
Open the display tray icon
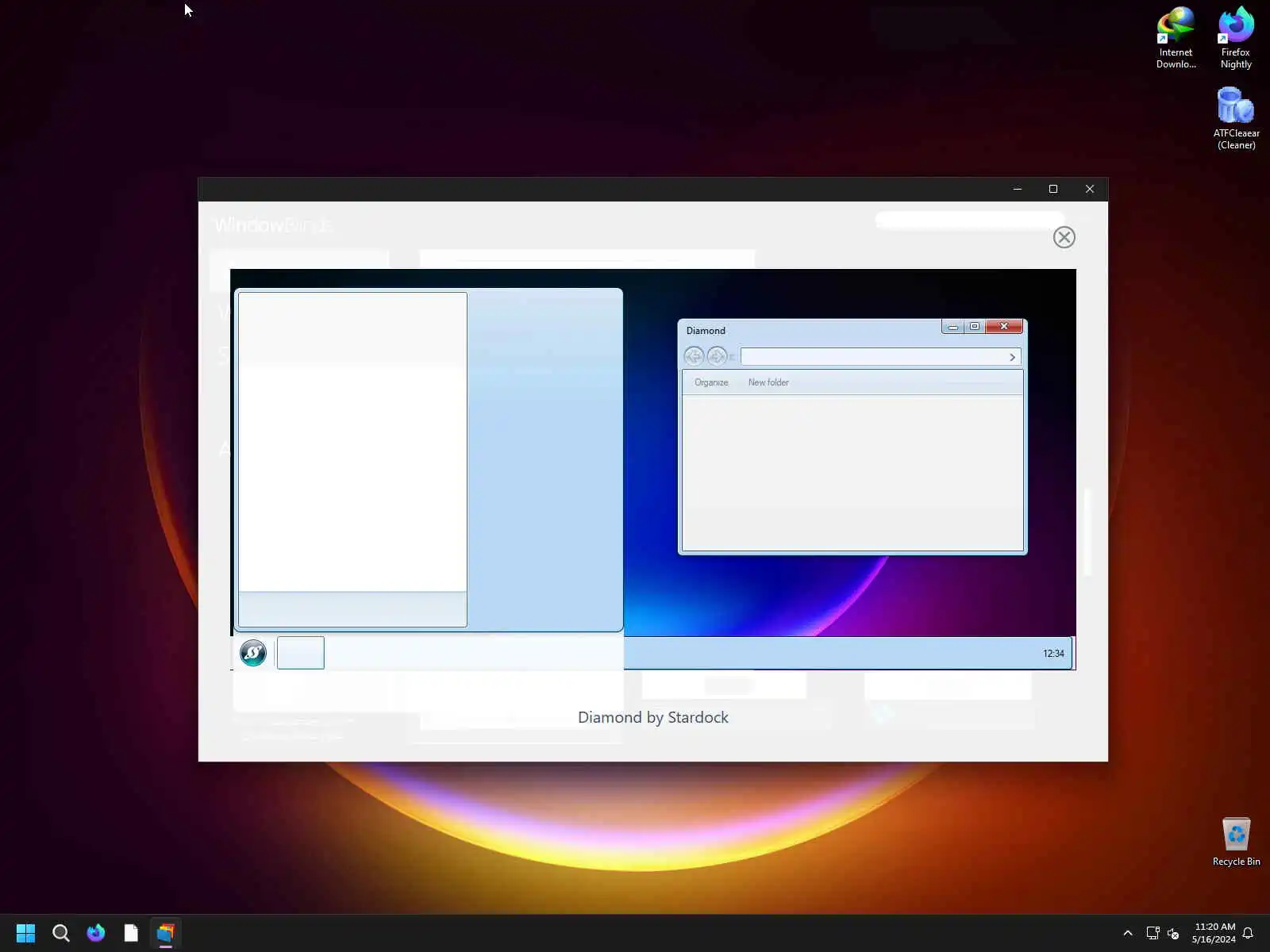point(1153,933)
